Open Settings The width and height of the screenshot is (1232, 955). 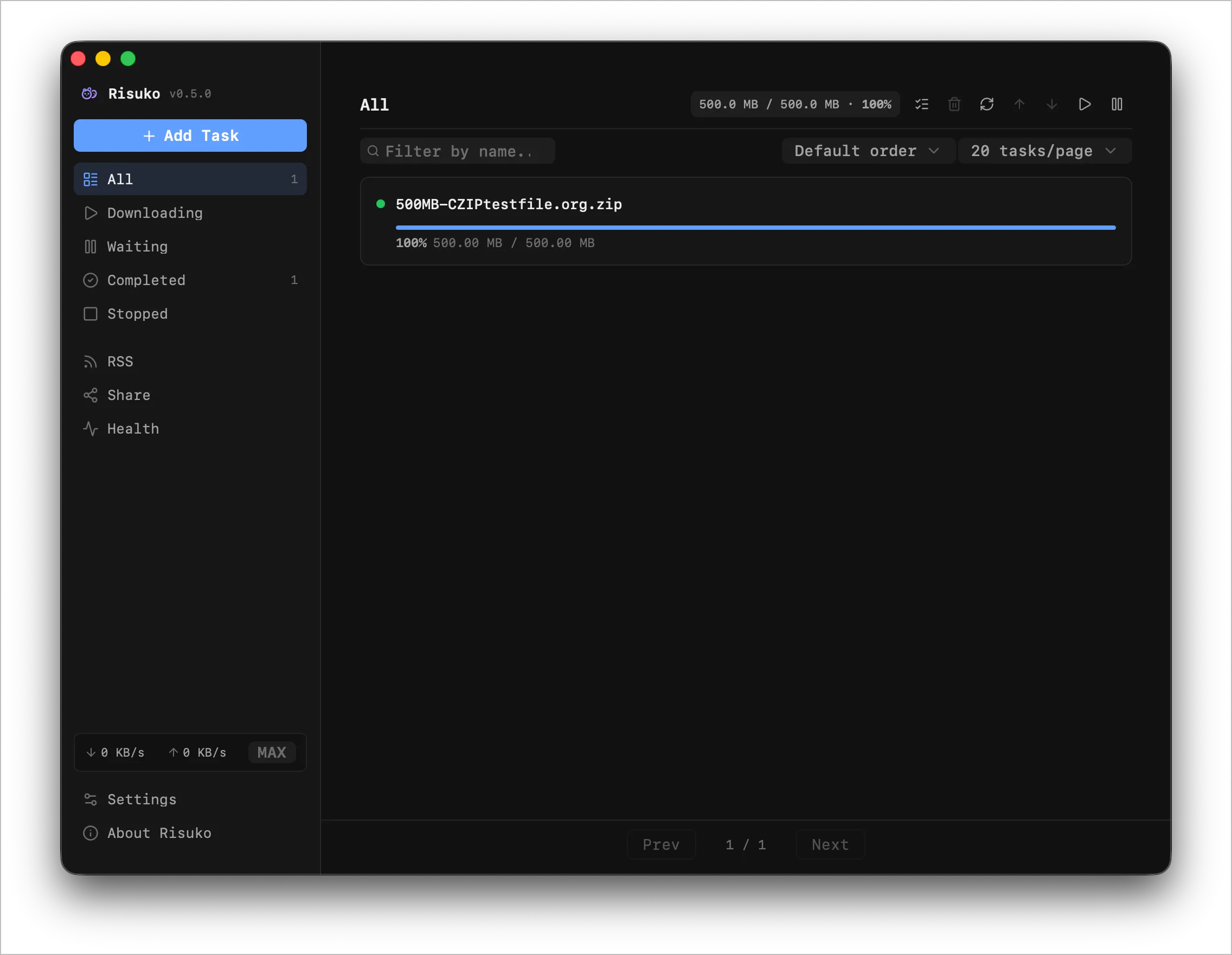pos(190,799)
